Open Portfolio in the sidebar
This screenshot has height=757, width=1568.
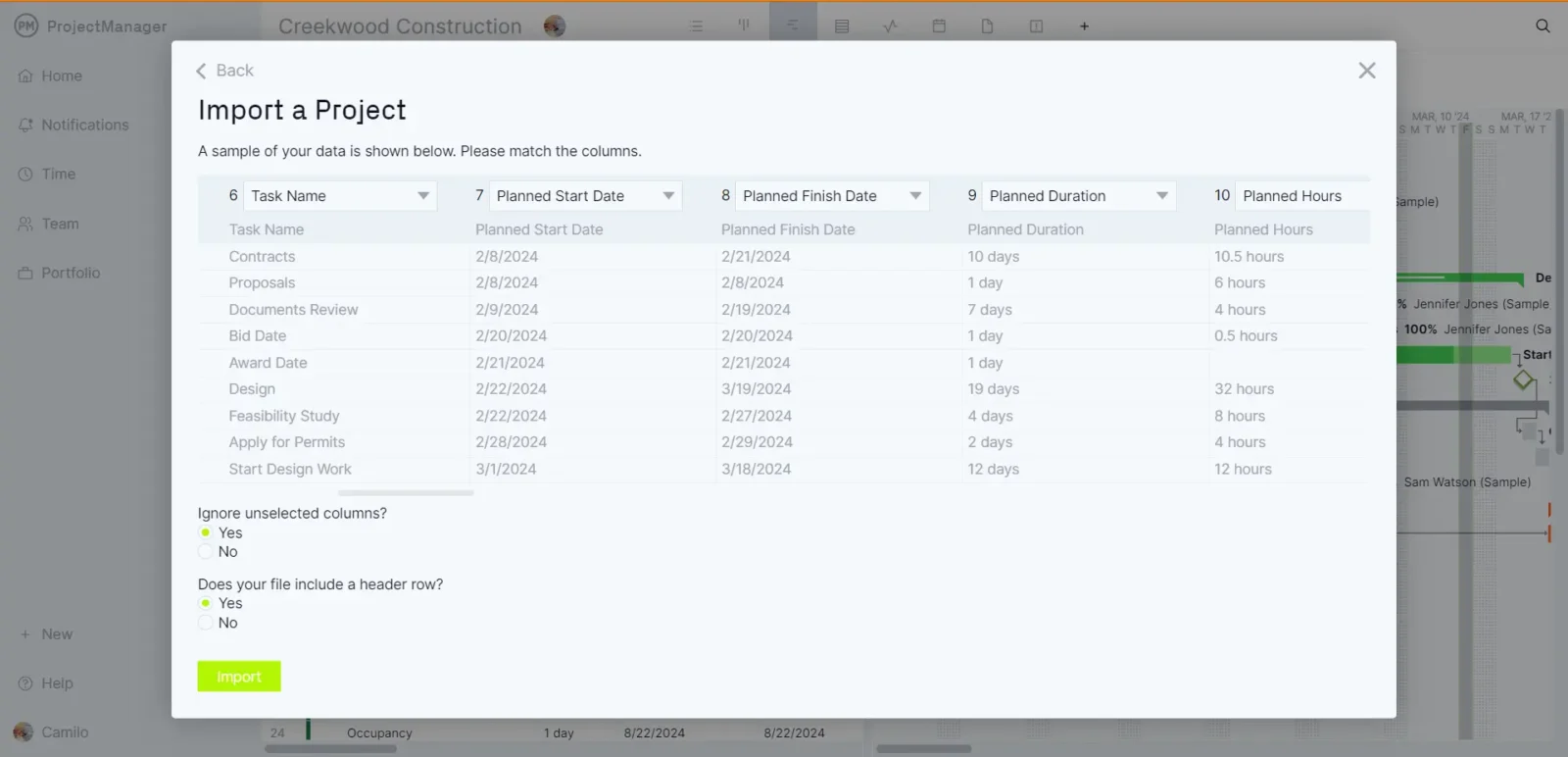point(60,273)
